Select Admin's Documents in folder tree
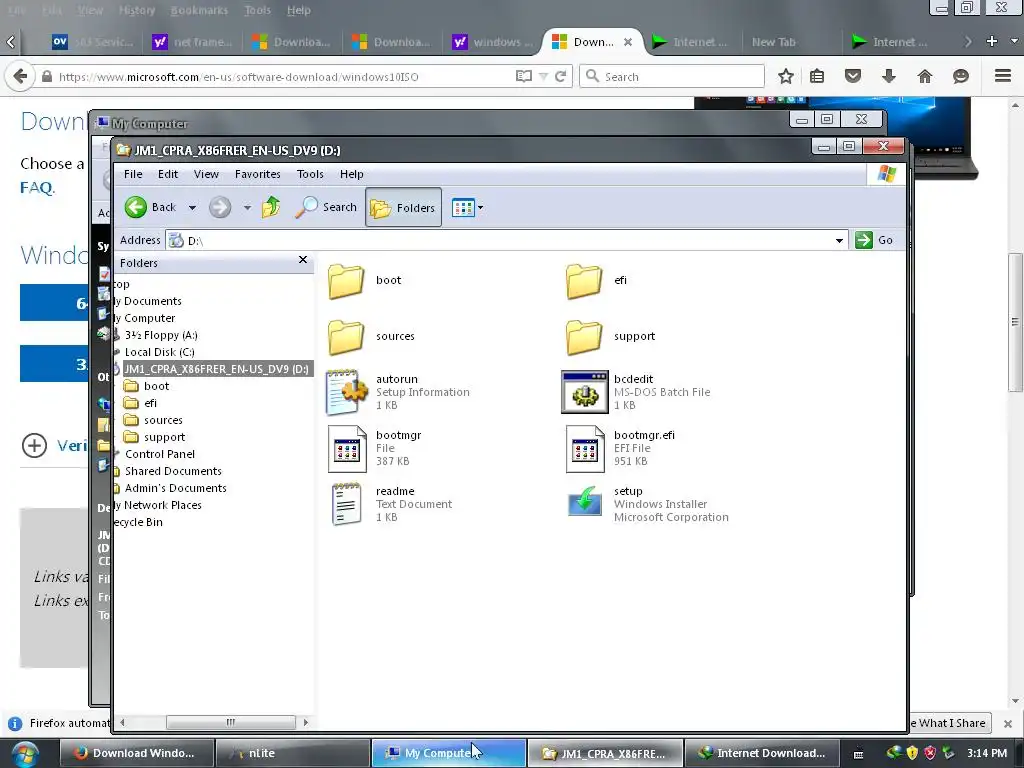 pyautogui.click(x=176, y=488)
